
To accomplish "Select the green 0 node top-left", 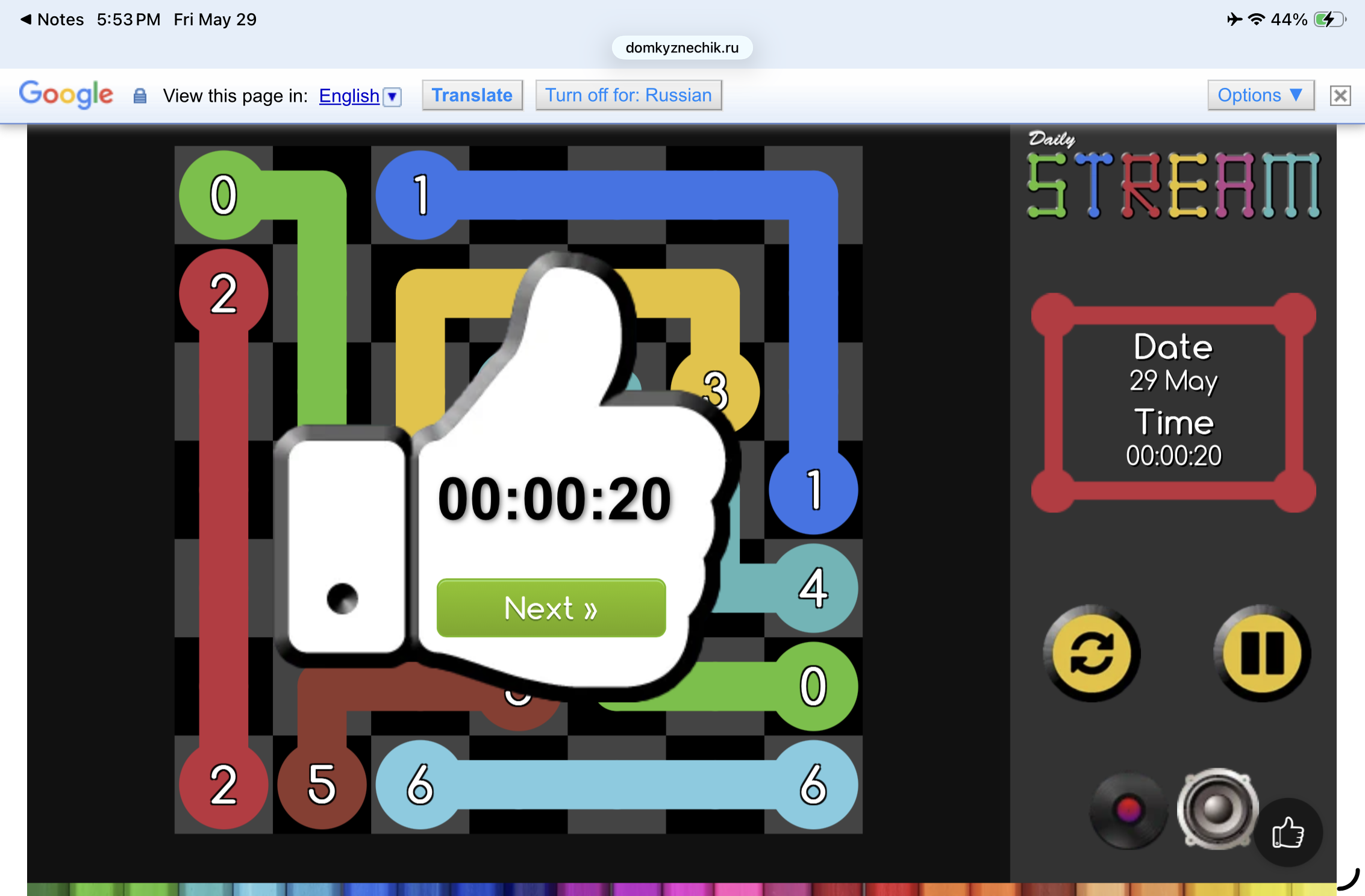I will tap(223, 195).
